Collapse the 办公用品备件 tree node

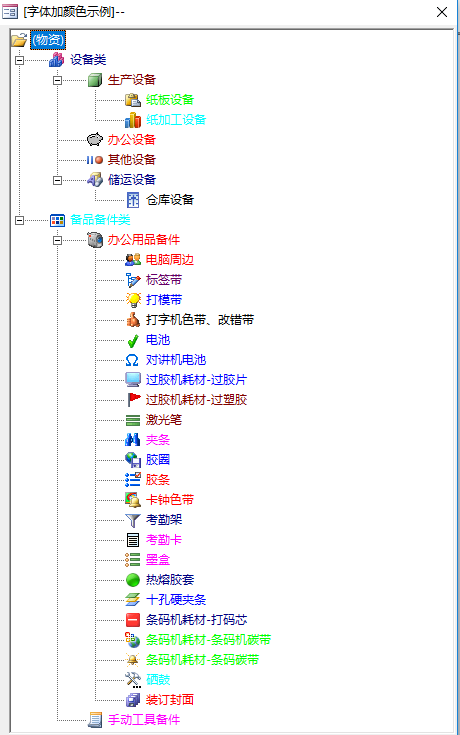coord(57,240)
